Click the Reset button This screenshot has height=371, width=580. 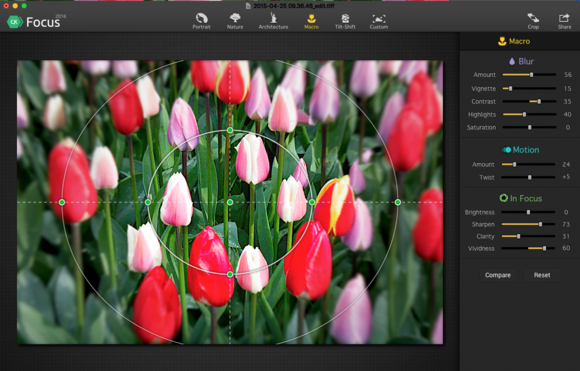tap(542, 275)
